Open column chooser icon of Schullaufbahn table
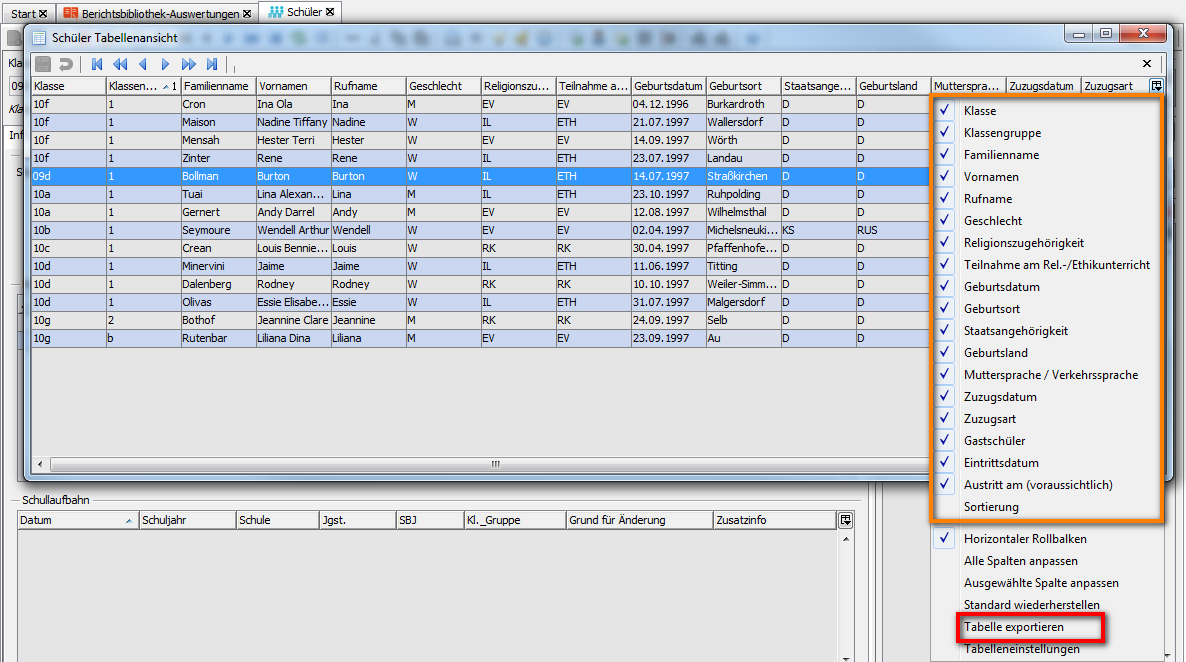This screenshot has width=1186, height=662. pyautogui.click(x=846, y=520)
